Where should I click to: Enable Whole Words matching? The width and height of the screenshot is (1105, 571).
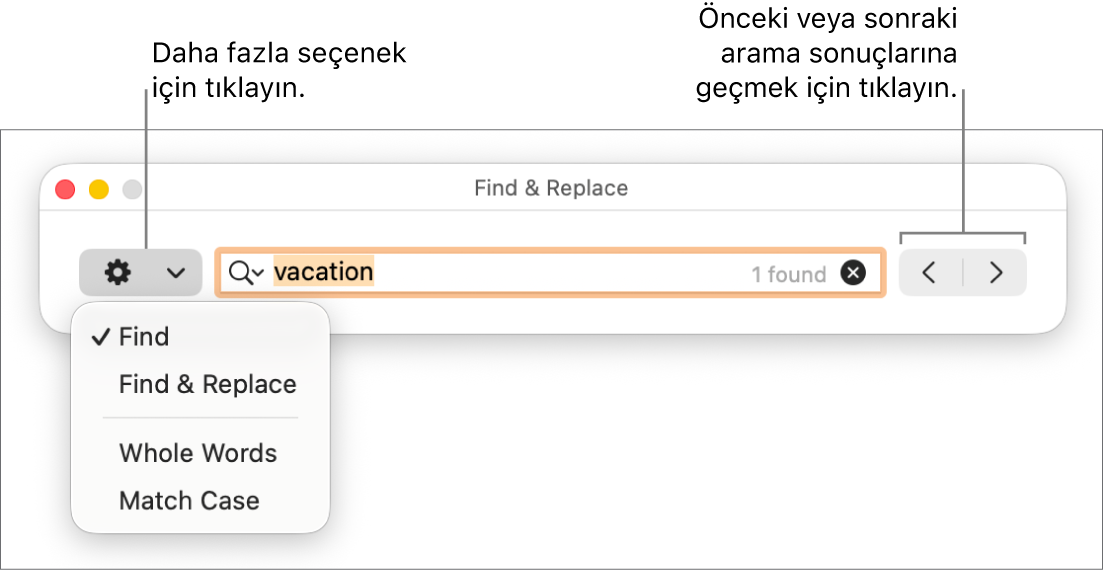click(x=198, y=453)
